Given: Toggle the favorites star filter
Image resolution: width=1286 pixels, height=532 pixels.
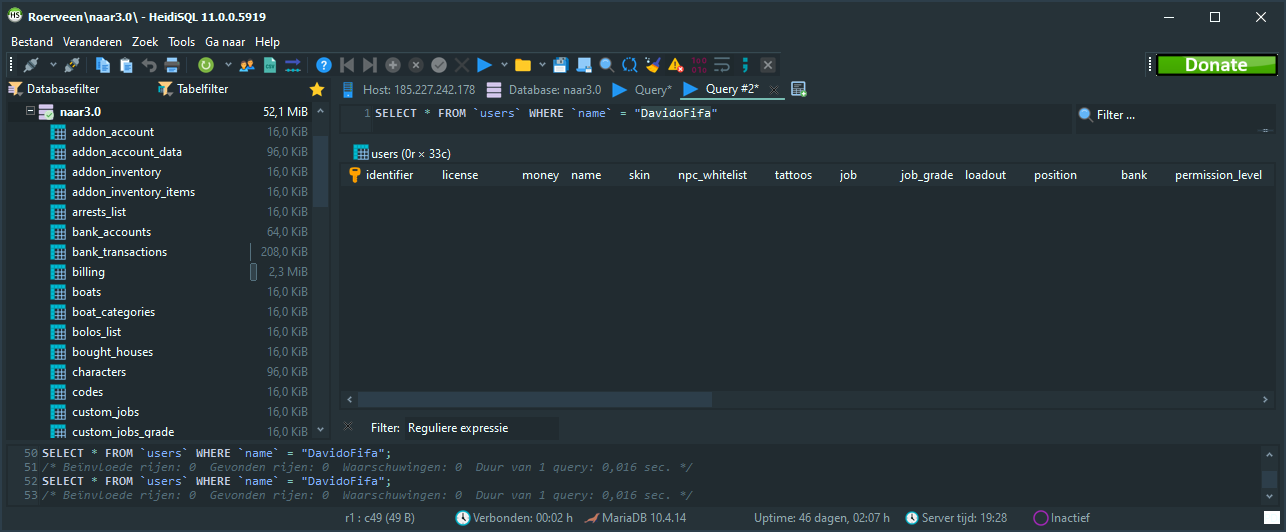Looking at the screenshot, I should tap(317, 89).
